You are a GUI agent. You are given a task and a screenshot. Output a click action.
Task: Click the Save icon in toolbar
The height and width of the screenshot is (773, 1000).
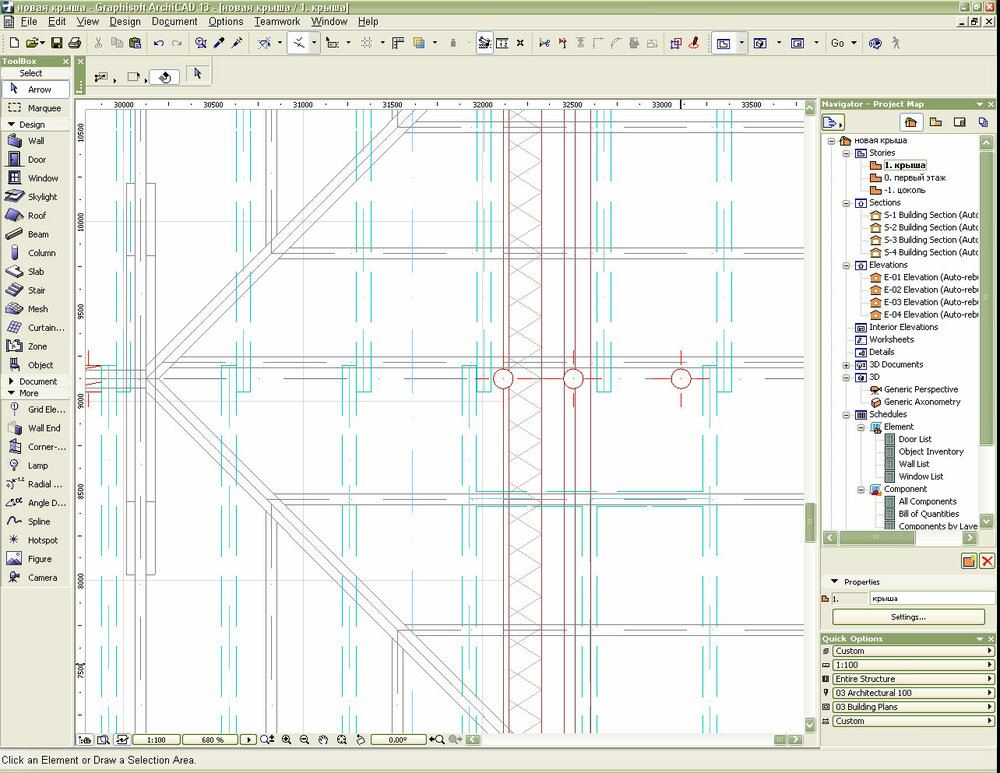(x=57, y=43)
